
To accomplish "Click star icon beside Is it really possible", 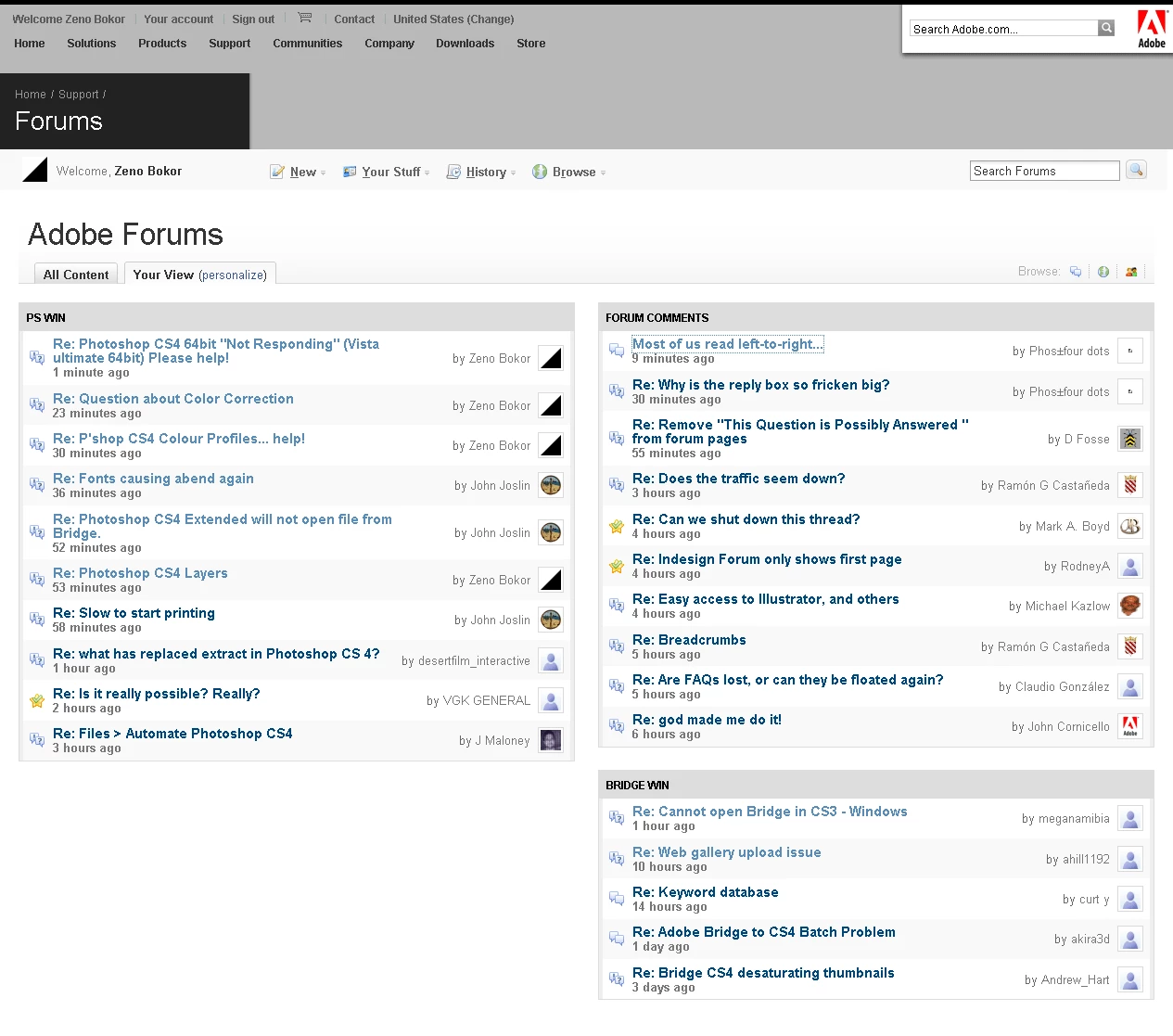I will click(37, 700).
